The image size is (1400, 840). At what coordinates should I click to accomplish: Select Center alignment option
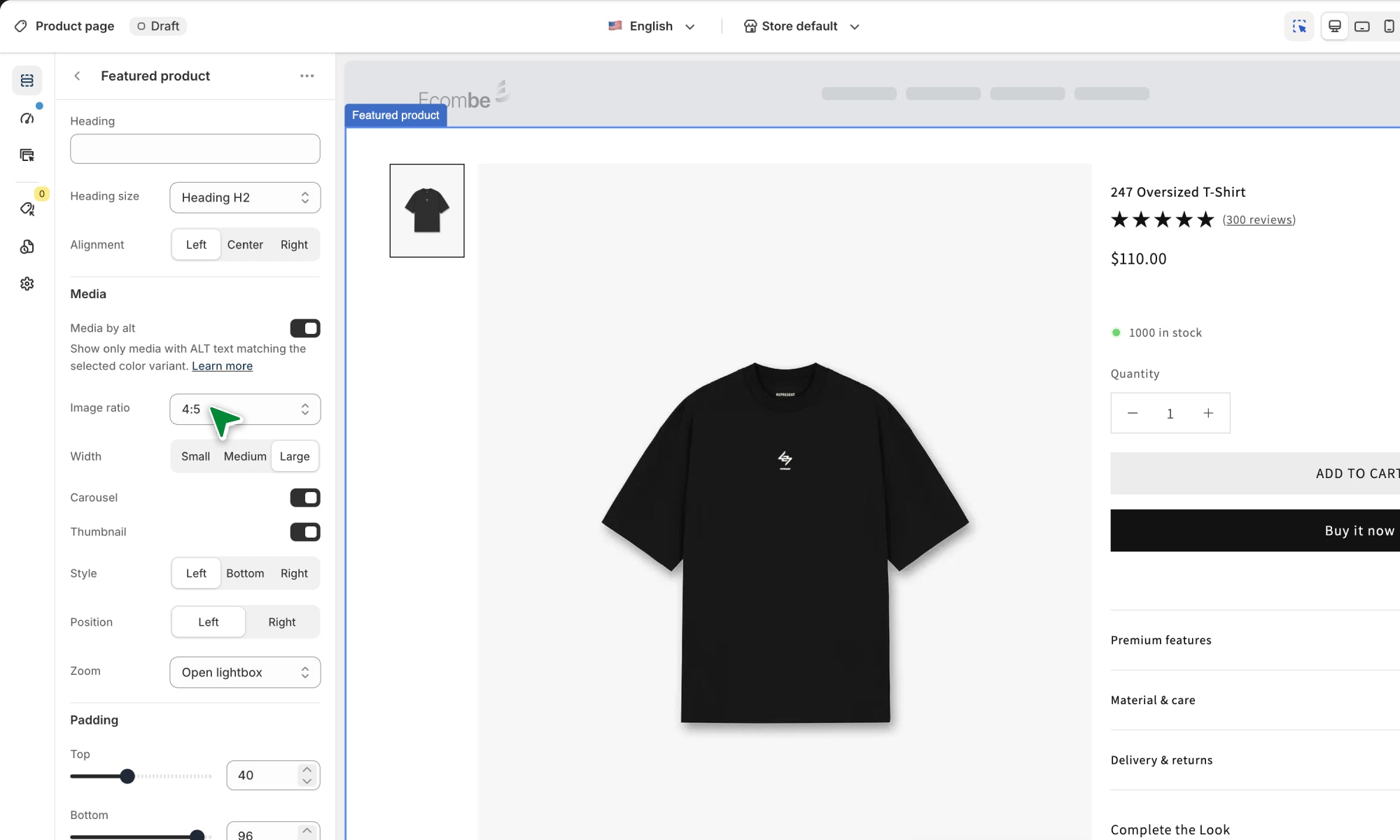click(245, 245)
